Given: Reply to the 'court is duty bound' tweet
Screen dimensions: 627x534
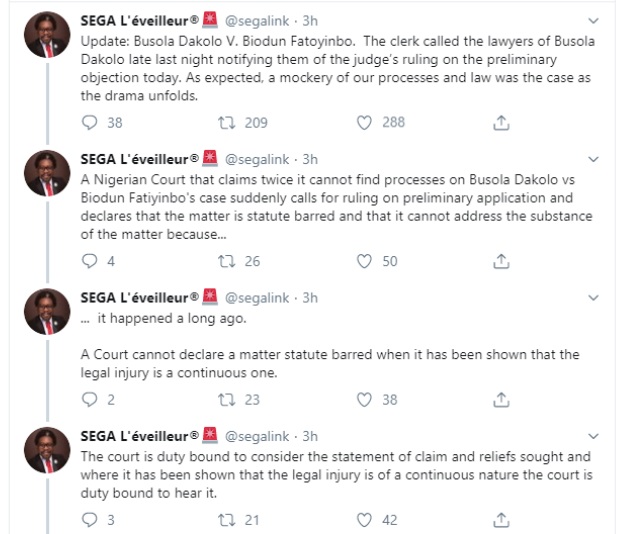Looking at the screenshot, I should (x=89, y=519).
